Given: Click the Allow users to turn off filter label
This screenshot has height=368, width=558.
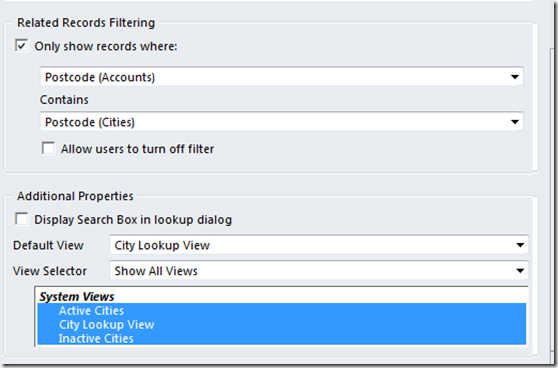Looking at the screenshot, I should pyautogui.click(x=137, y=149).
